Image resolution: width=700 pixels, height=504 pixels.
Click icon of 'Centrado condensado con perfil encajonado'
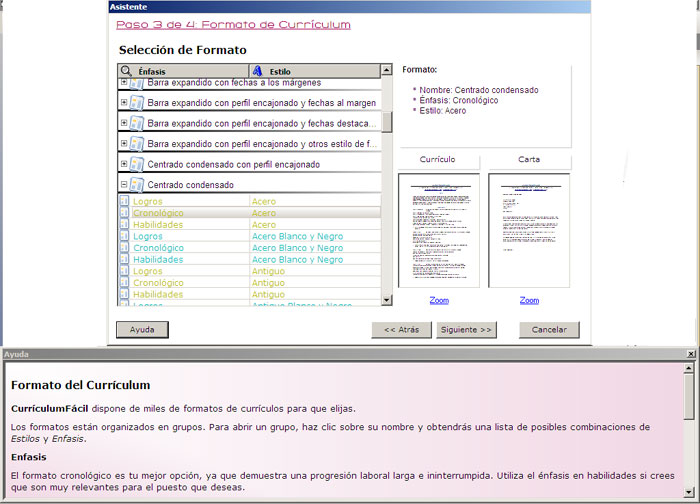pyautogui.click(x=137, y=164)
